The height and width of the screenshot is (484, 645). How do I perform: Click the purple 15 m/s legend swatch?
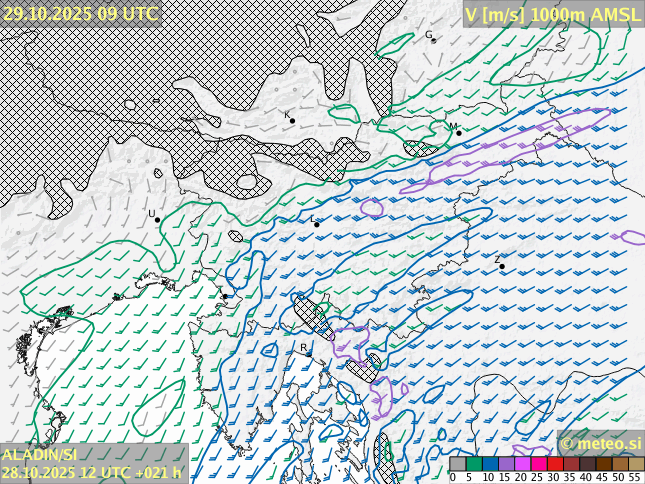[506, 464]
